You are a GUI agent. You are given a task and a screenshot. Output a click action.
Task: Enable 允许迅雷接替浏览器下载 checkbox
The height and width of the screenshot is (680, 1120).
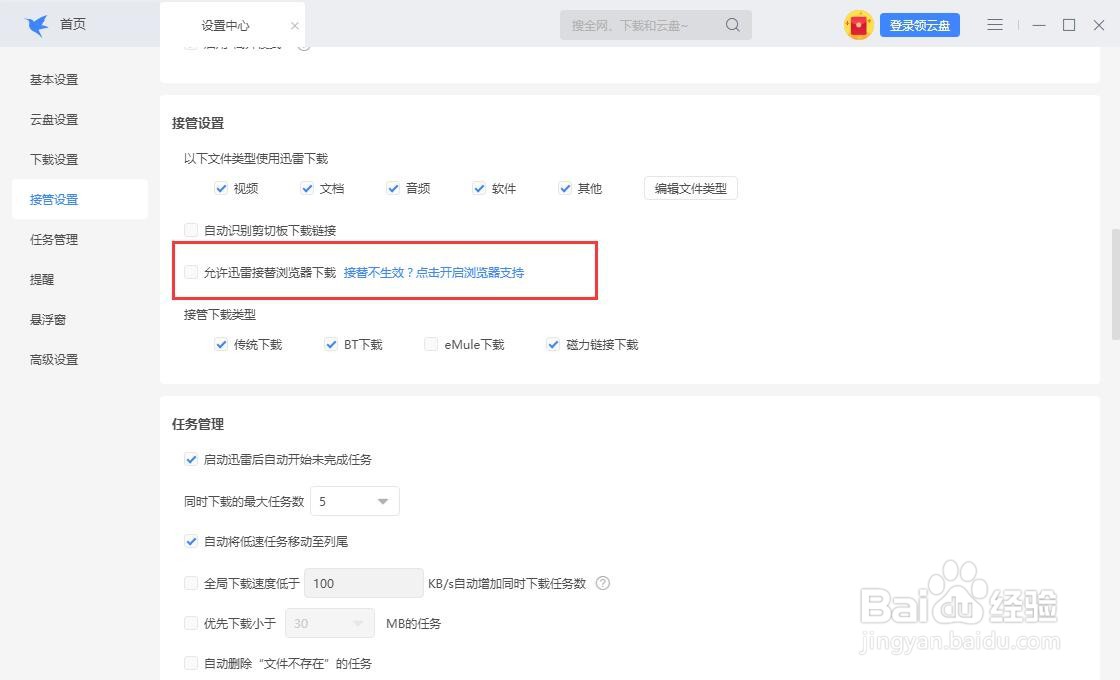point(191,272)
